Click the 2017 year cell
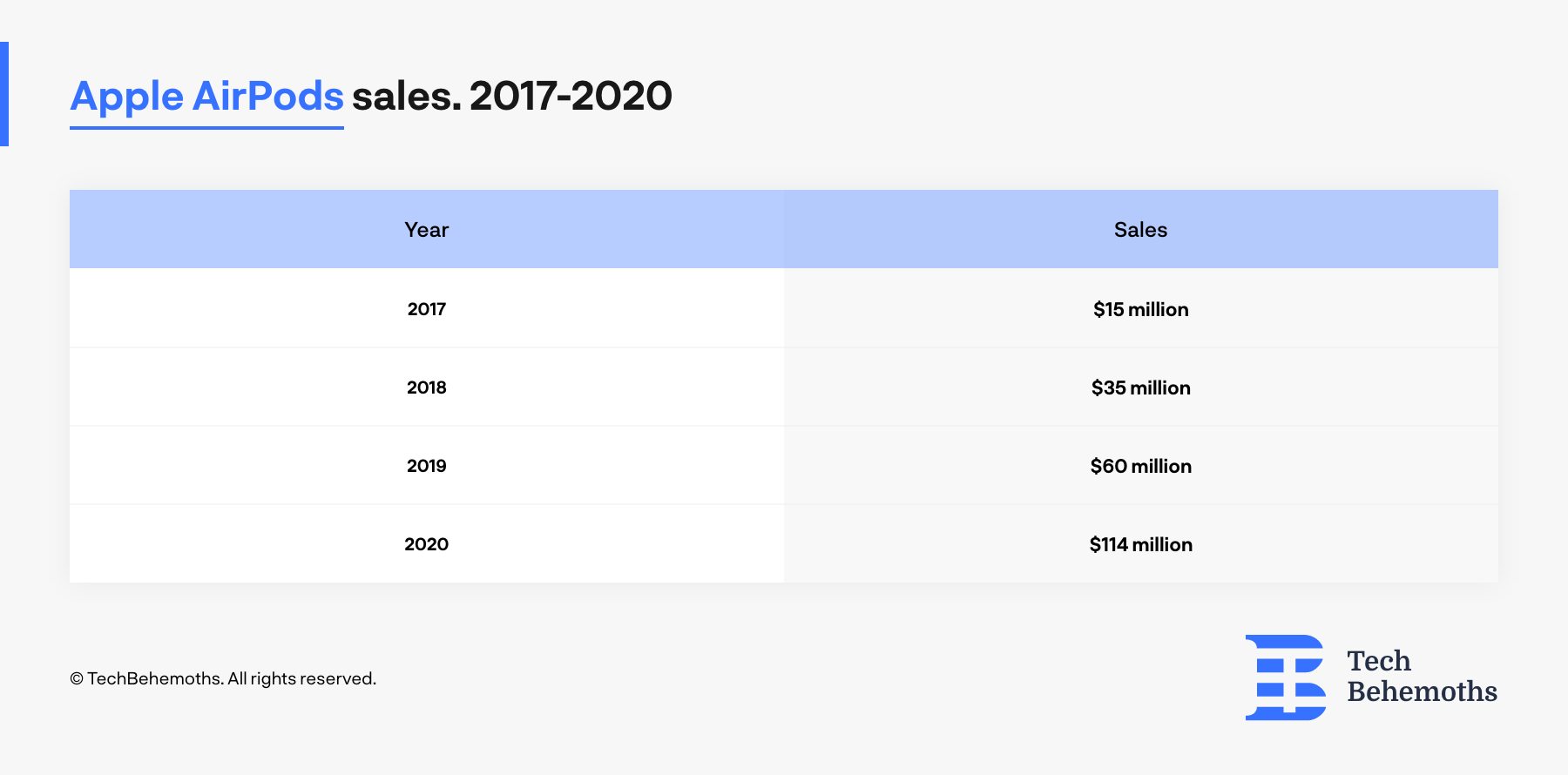Screen dimensions: 1568x775 tap(427, 309)
